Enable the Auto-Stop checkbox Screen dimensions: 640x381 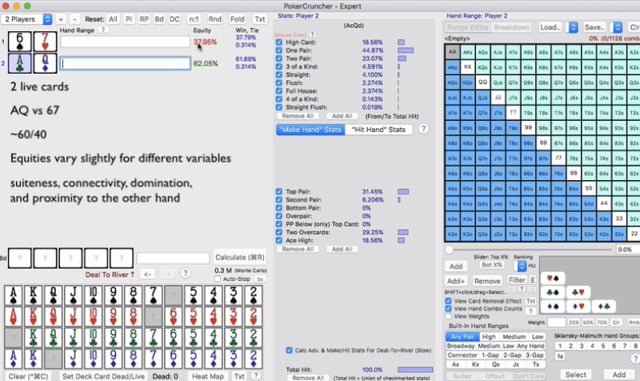(x=218, y=279)
